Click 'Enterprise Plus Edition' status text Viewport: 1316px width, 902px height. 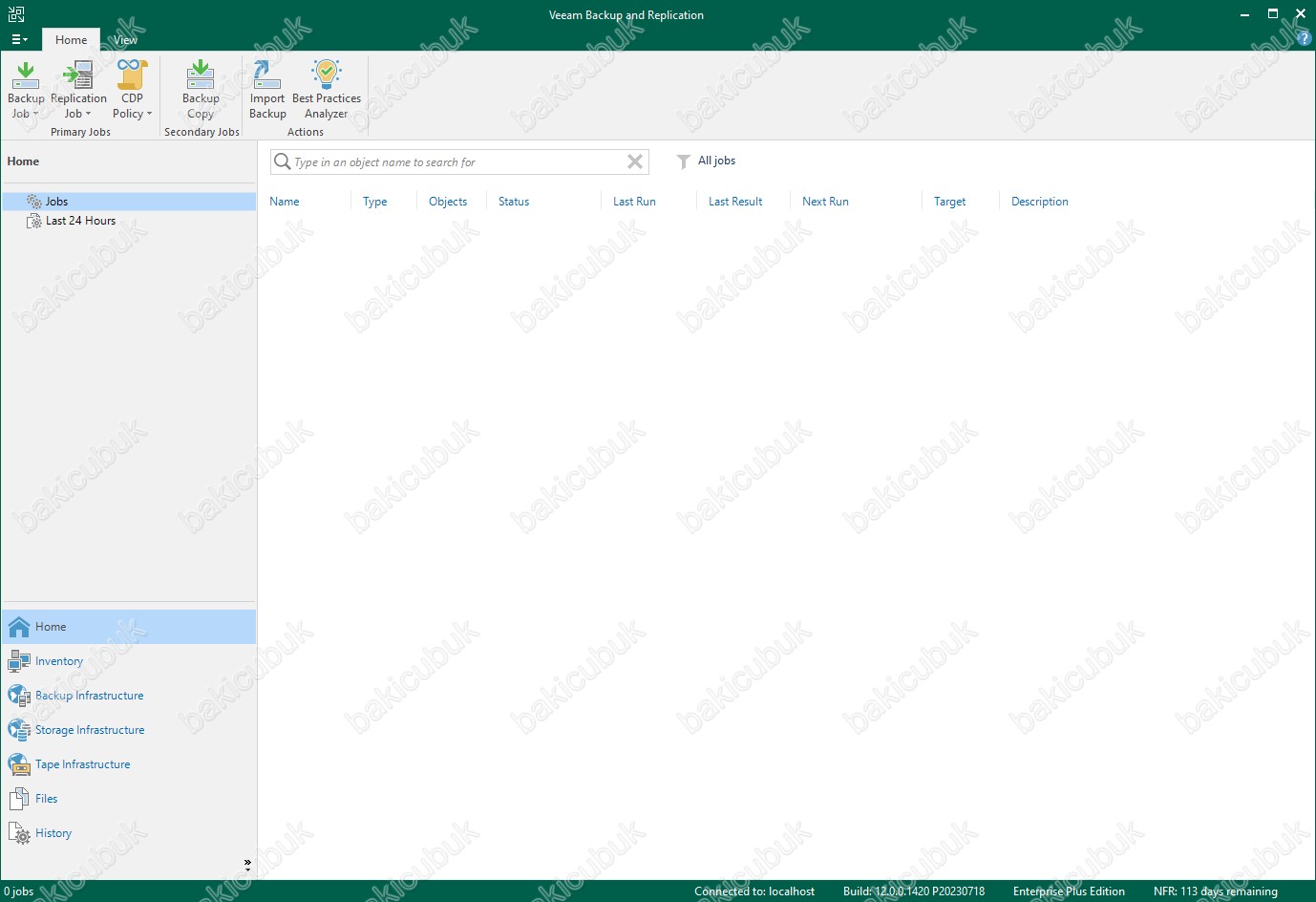pos(1069,891)
